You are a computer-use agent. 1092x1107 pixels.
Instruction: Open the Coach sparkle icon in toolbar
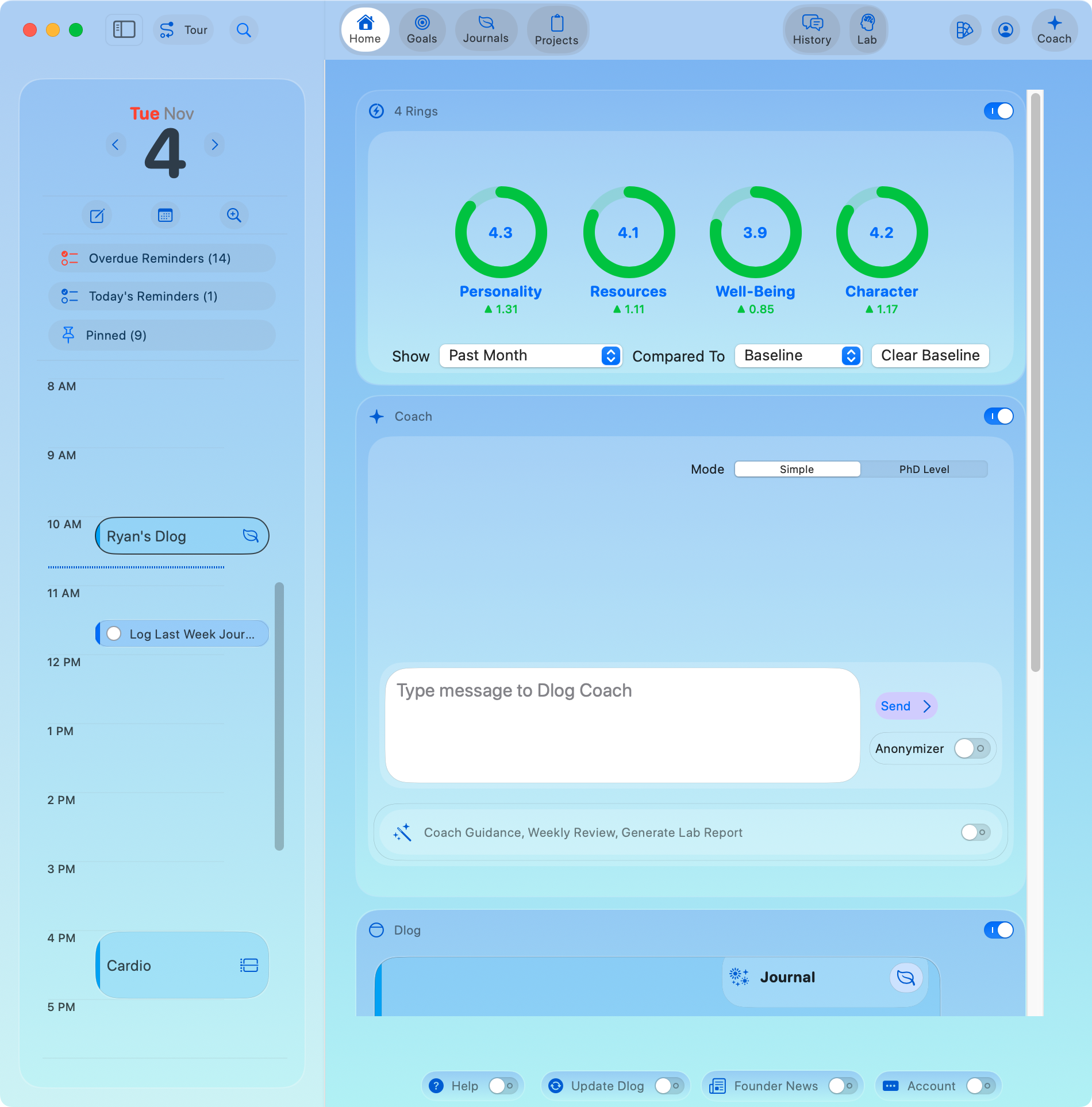1053,30
